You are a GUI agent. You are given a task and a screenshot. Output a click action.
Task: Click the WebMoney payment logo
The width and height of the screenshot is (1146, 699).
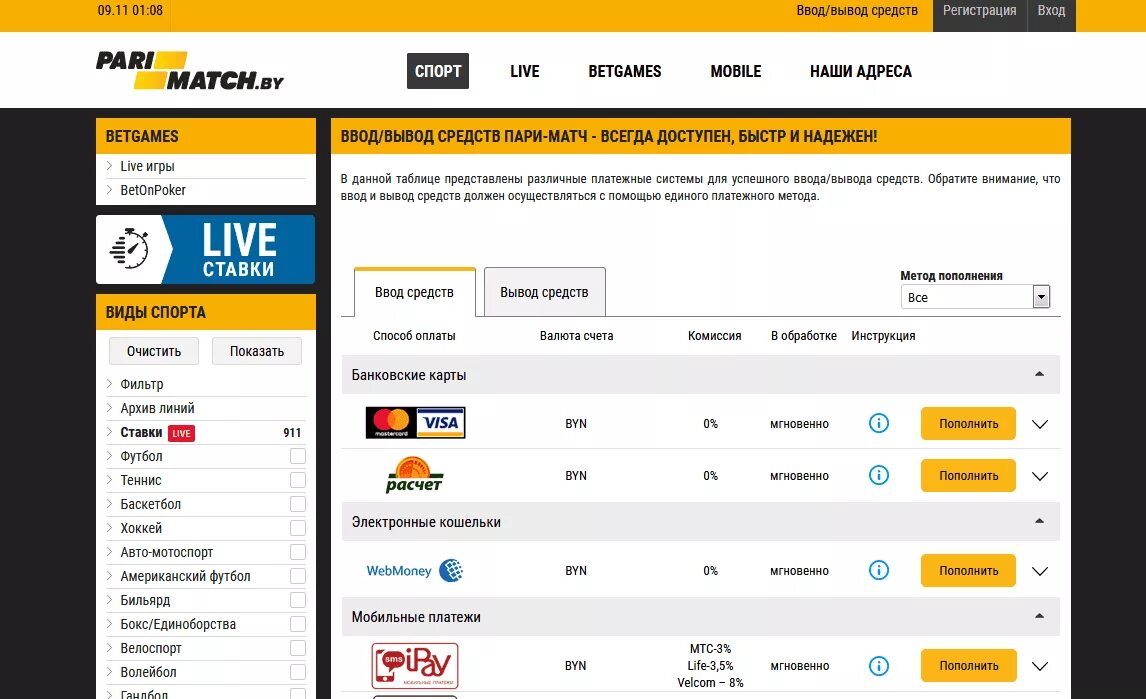[x=414, y=570]
